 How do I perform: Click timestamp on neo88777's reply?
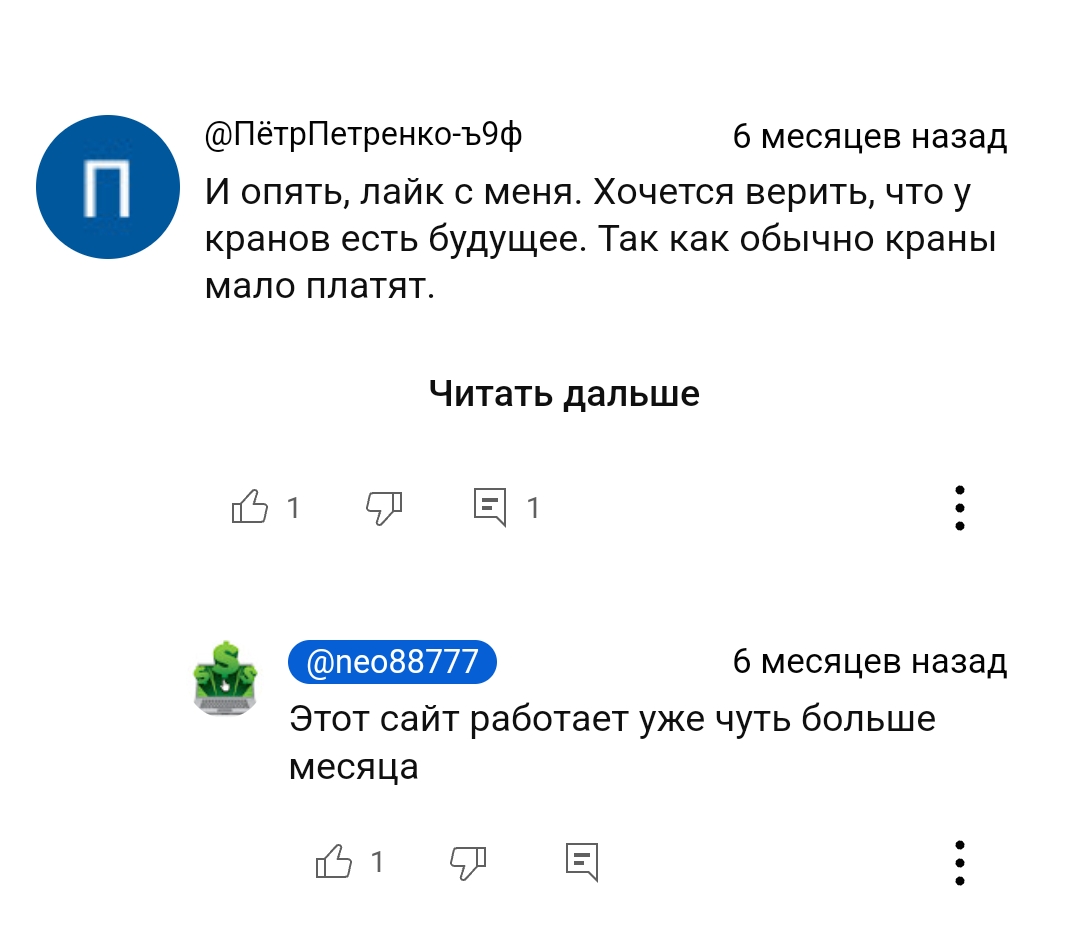pos(869,662)
